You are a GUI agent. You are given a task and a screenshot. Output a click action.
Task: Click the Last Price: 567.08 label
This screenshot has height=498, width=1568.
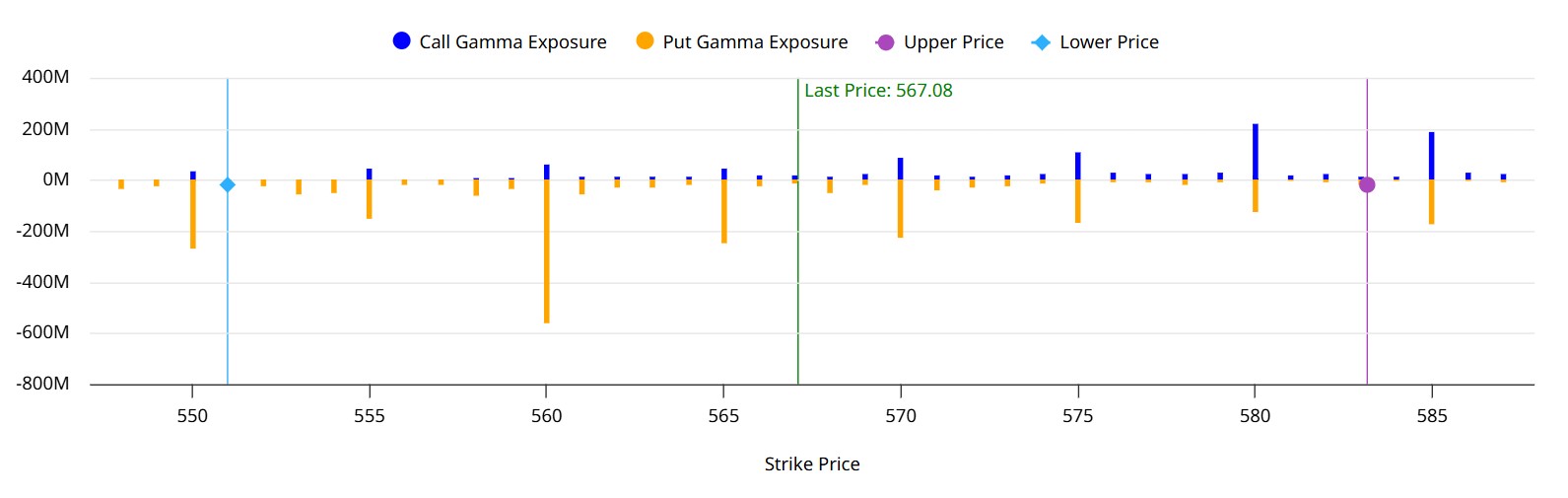point(878,91)
